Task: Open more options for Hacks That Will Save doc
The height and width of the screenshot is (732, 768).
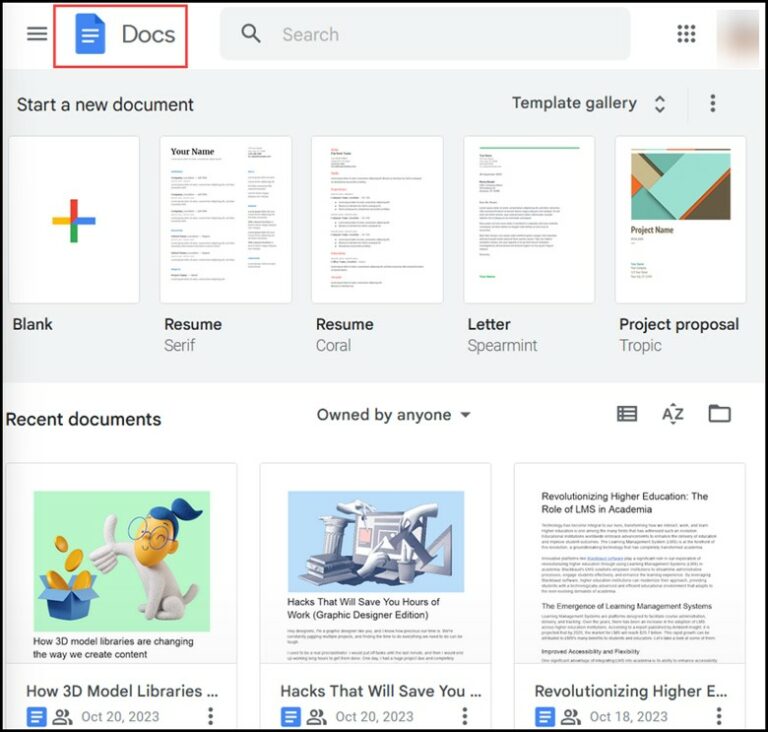Action: coord(464,716)
